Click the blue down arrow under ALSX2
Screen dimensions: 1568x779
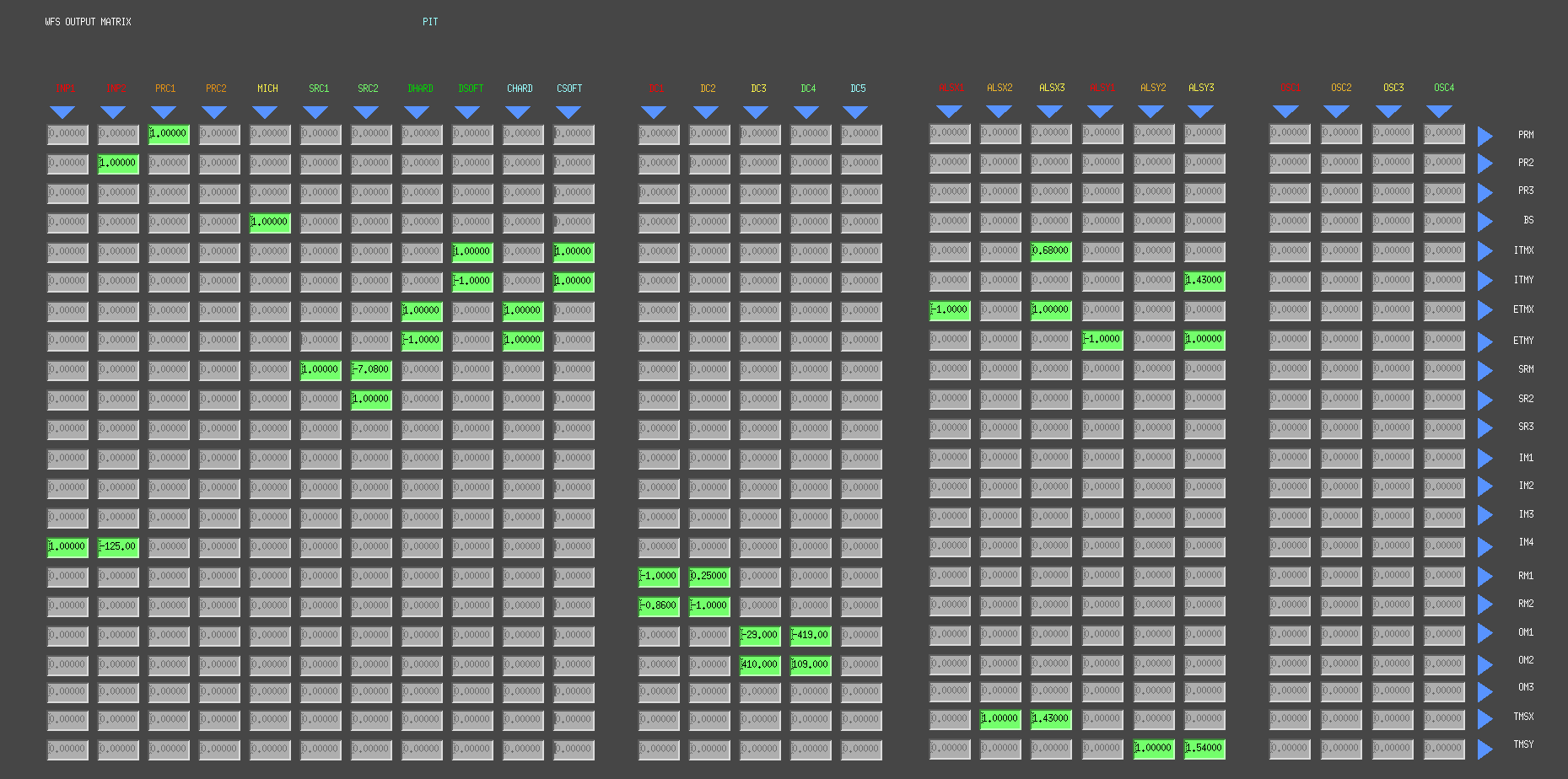click(999, 111)
